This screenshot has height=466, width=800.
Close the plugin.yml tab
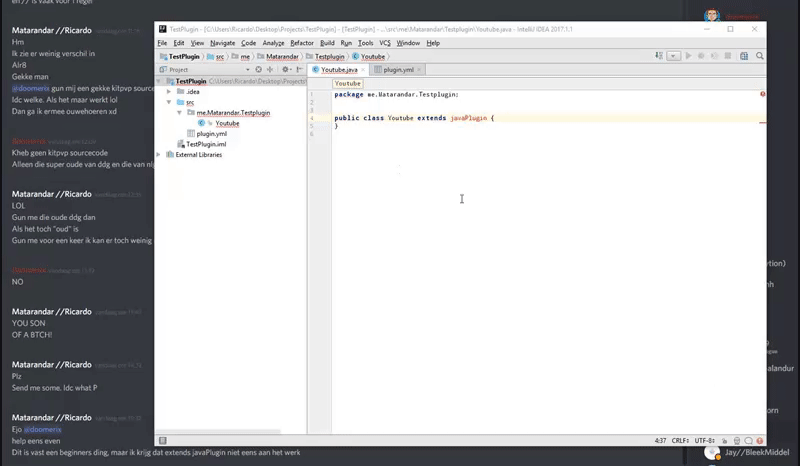pyautogui.click(x=419, y=69)
